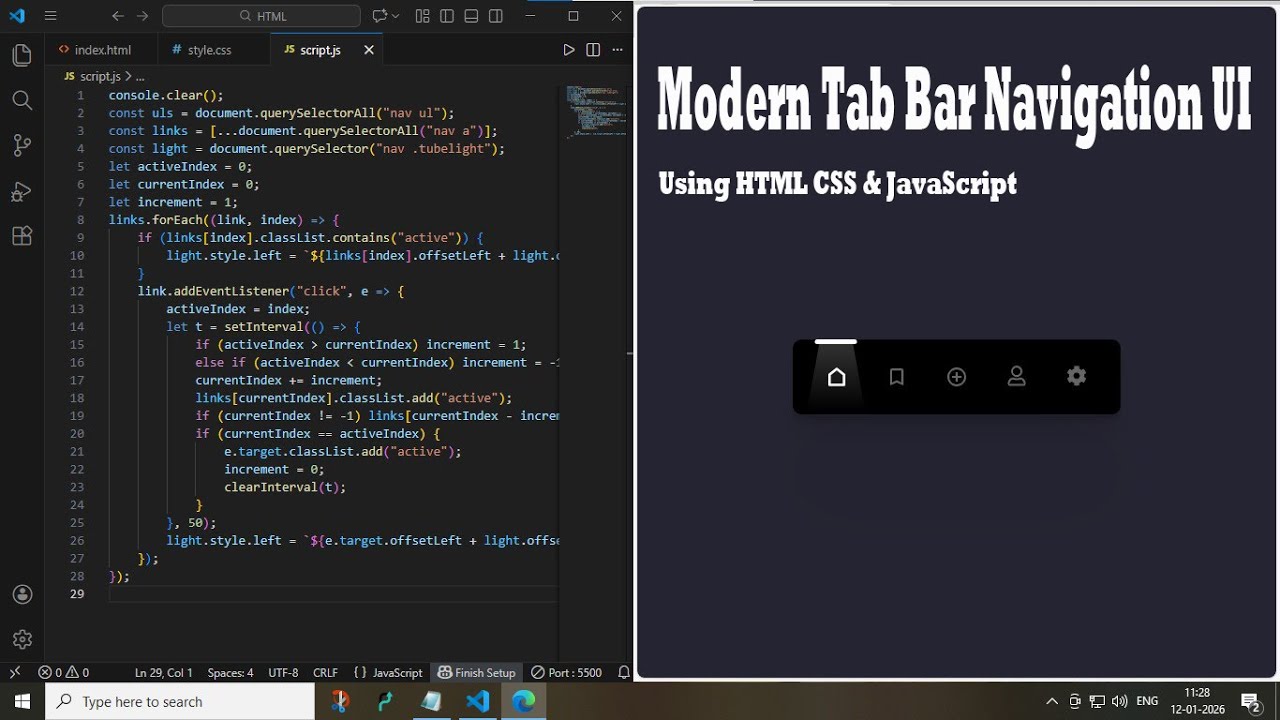This screenshot has height=720, width=1280.
Task: Select the script.js editor tab
Action: coord(320,49)
